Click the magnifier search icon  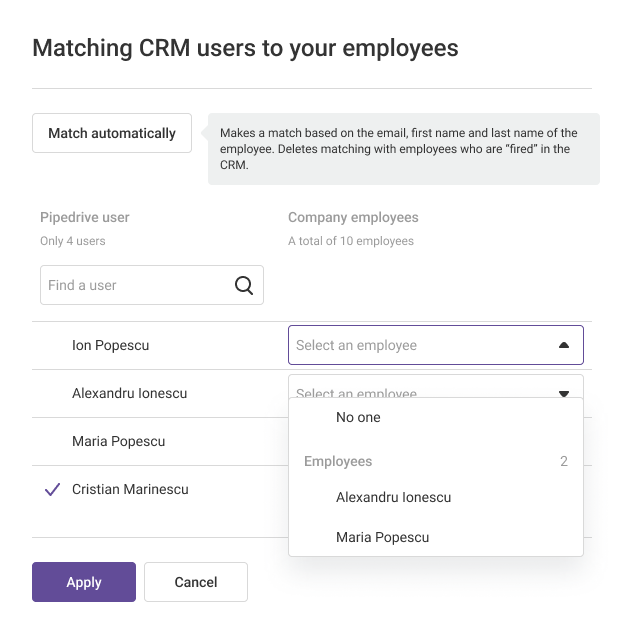tap(244, 285)
